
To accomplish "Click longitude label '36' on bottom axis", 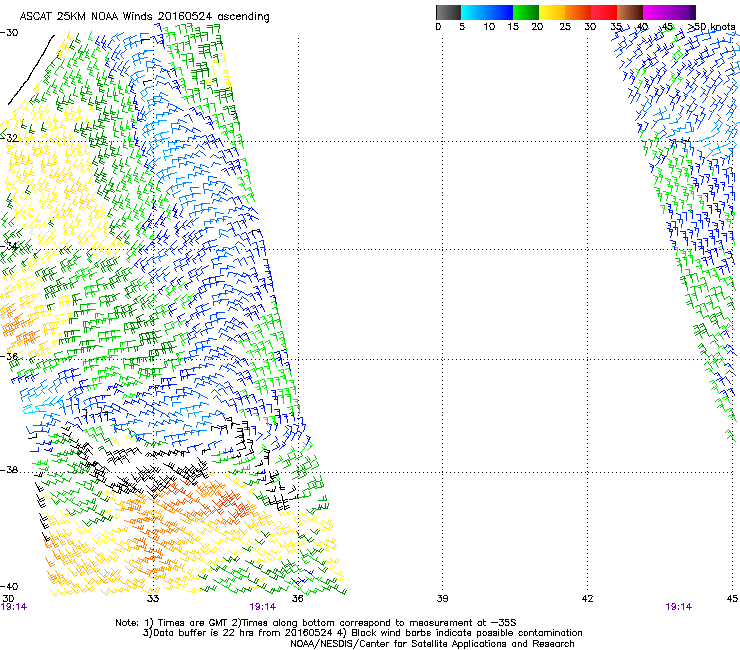I will pyautogui.click(x=298, y=599).
